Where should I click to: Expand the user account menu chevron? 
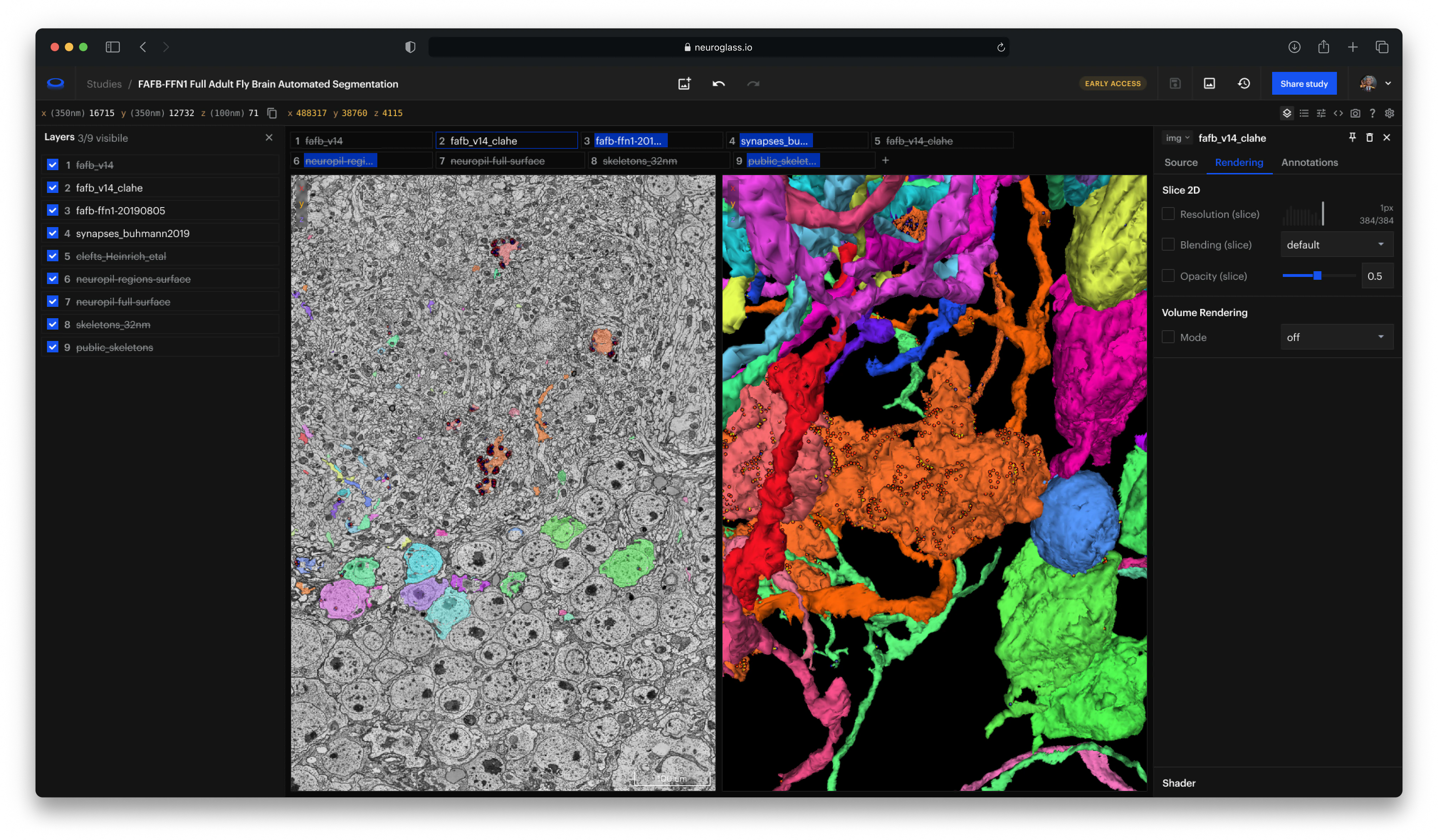click(x=1388, y=83)
